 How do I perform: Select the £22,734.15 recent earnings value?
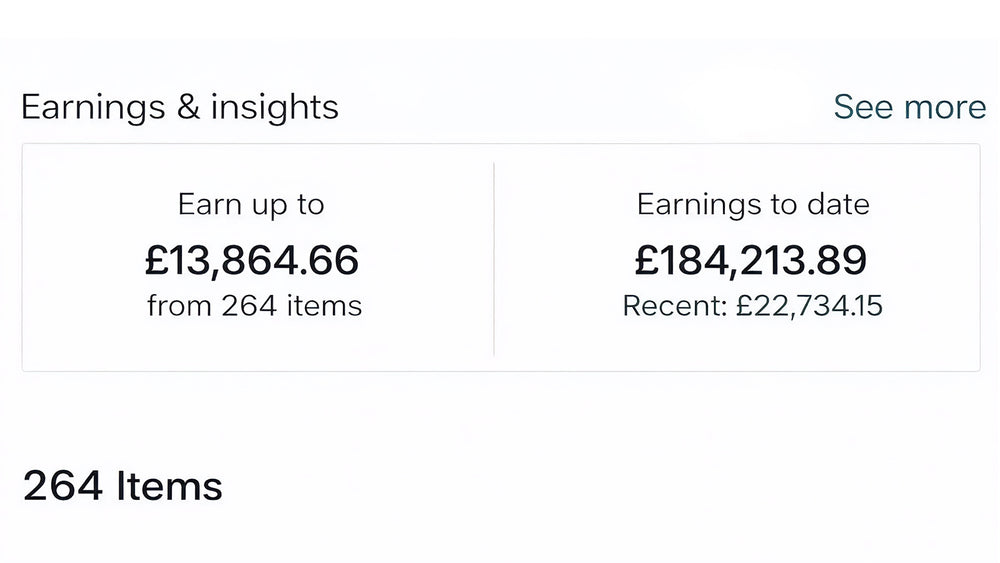pyautogui.click(x=809, y=305)
